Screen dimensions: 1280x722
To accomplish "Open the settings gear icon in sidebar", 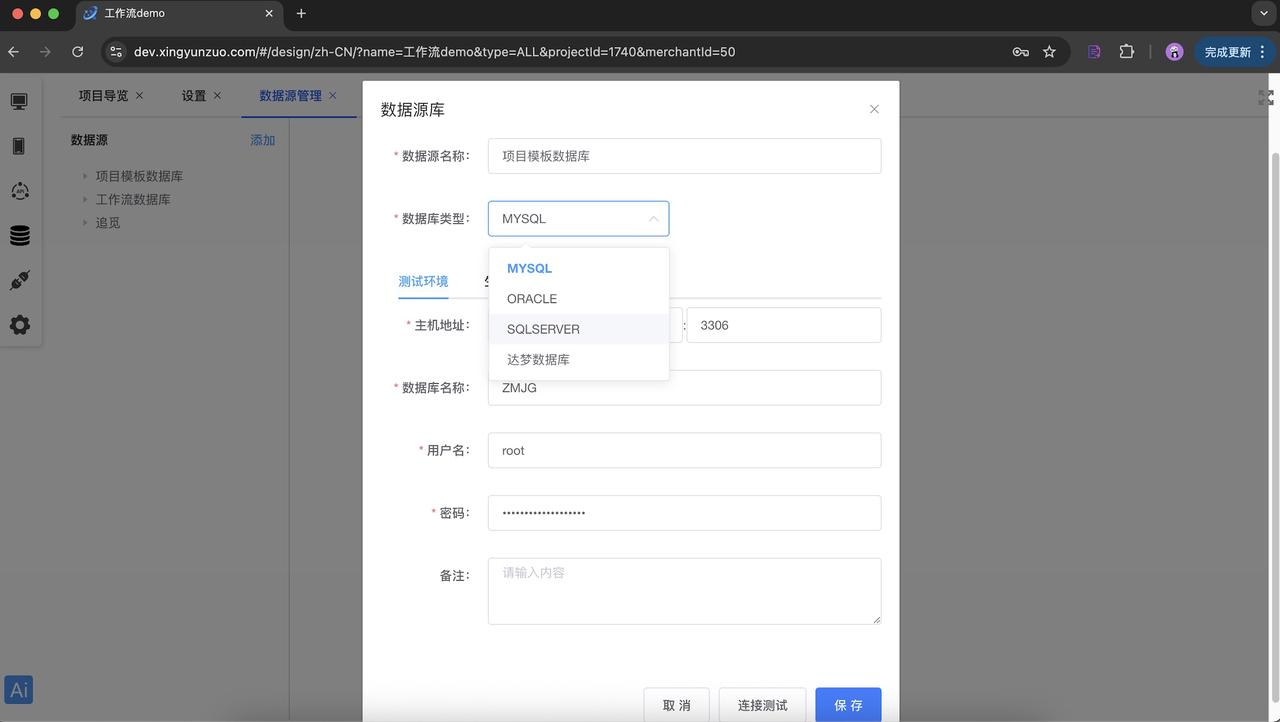I will tap(19, 325).
